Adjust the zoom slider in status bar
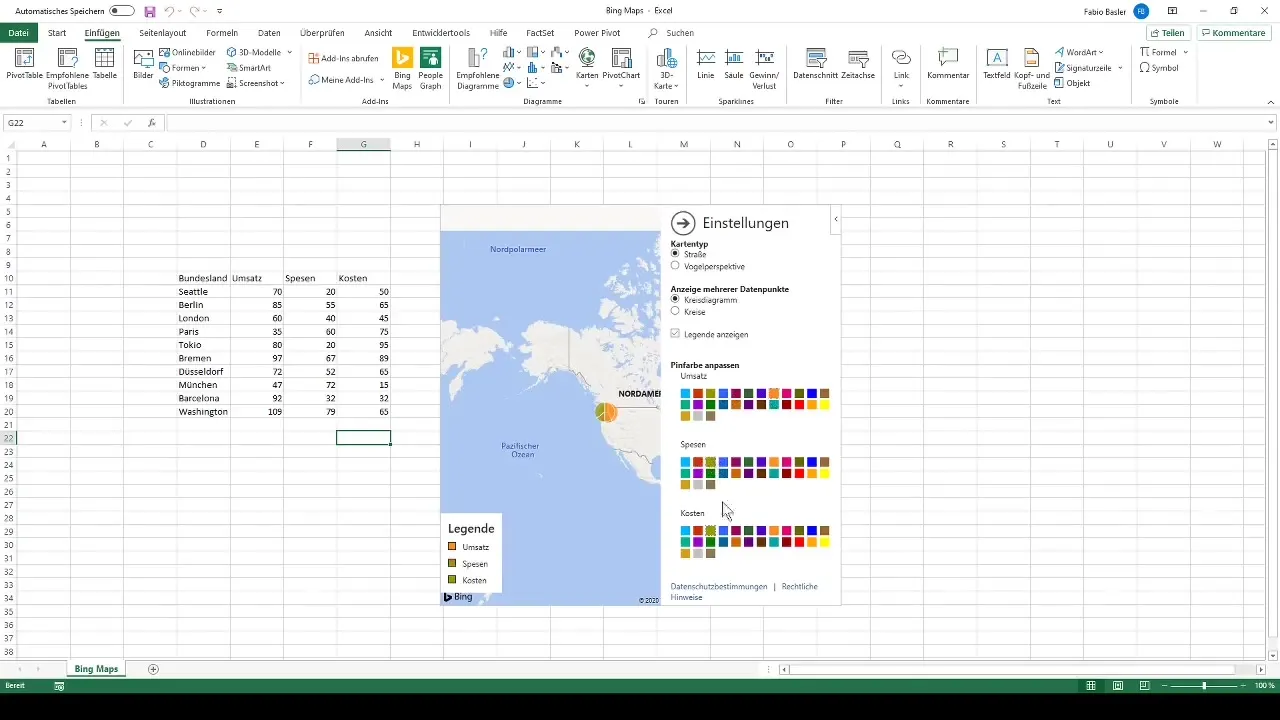The width and height of the screenshot is (1280, 720). (1204, 686)
